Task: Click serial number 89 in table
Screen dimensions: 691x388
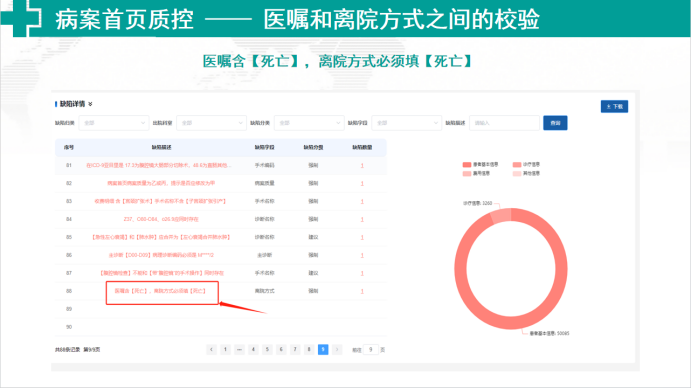Action: point(69,309)
